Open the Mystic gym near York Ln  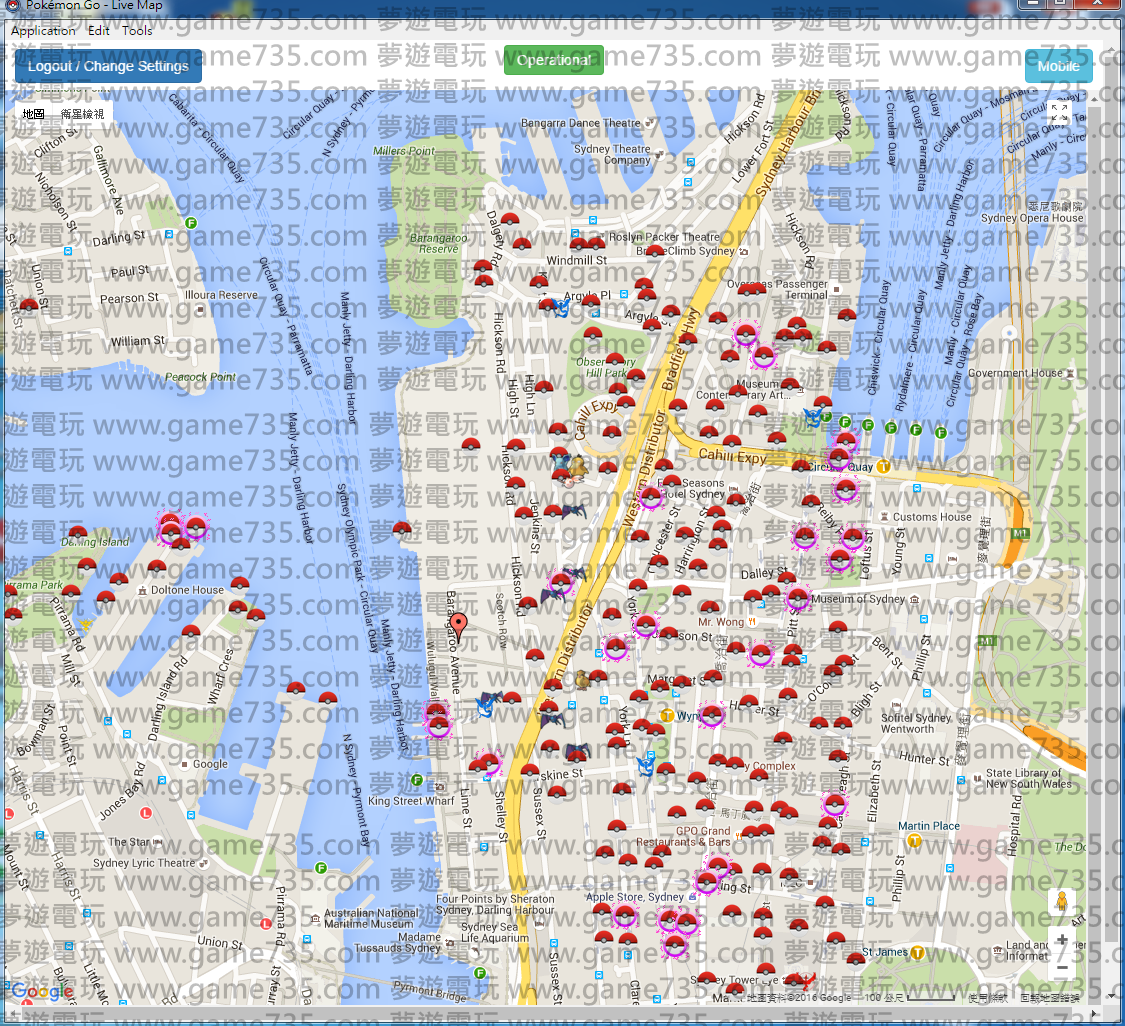tap(646, 767)
